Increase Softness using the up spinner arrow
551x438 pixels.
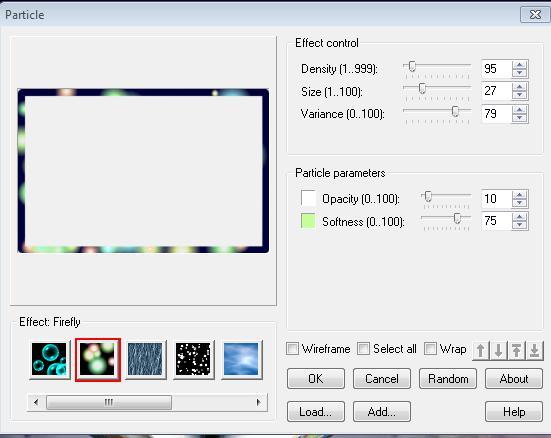(520, 217)
